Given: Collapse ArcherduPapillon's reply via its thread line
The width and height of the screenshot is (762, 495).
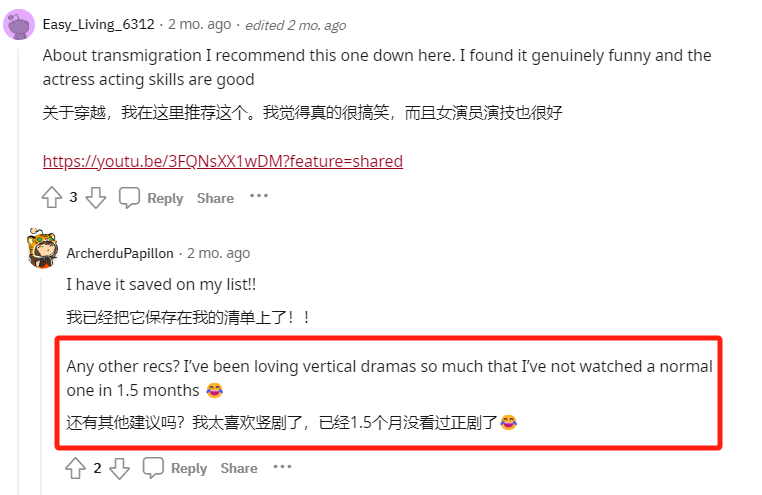Looking at the screenshot, I should pos(43,380).
